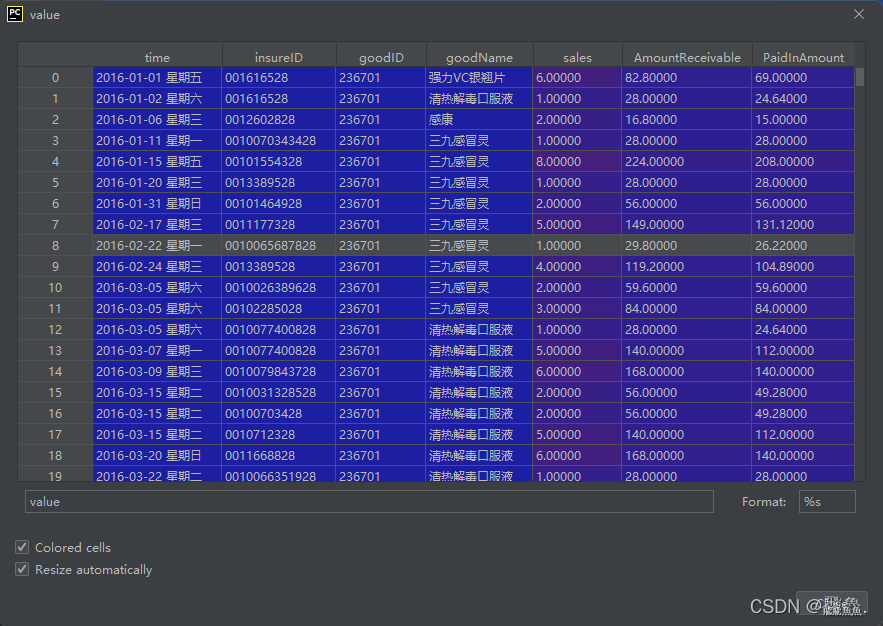Click row index 18 header
Viewport: 883px width, 626px height.
(x=55, y=455)
